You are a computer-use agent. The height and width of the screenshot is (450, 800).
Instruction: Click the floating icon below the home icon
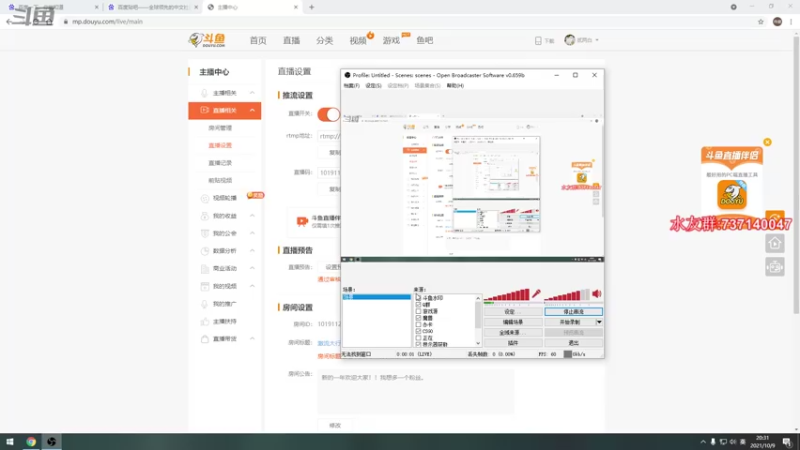[775, 267]
